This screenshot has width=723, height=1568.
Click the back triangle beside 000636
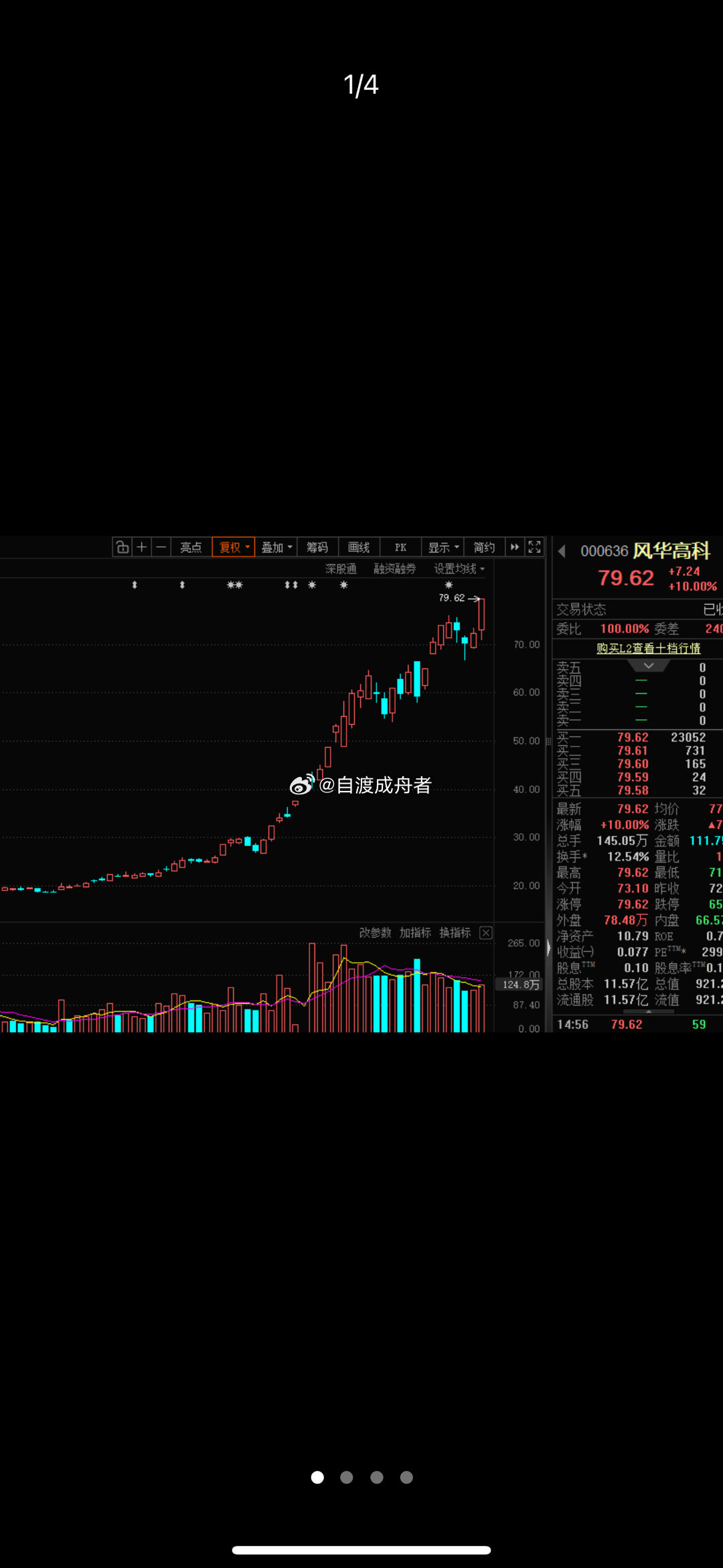pyautogui.click(x=562, y=551)
